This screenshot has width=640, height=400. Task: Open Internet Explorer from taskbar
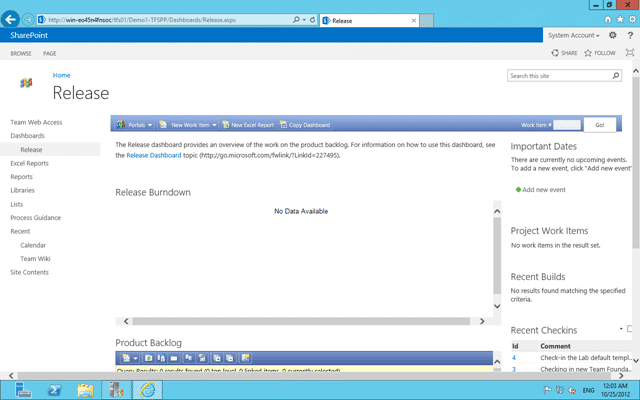tap(147, 390)
